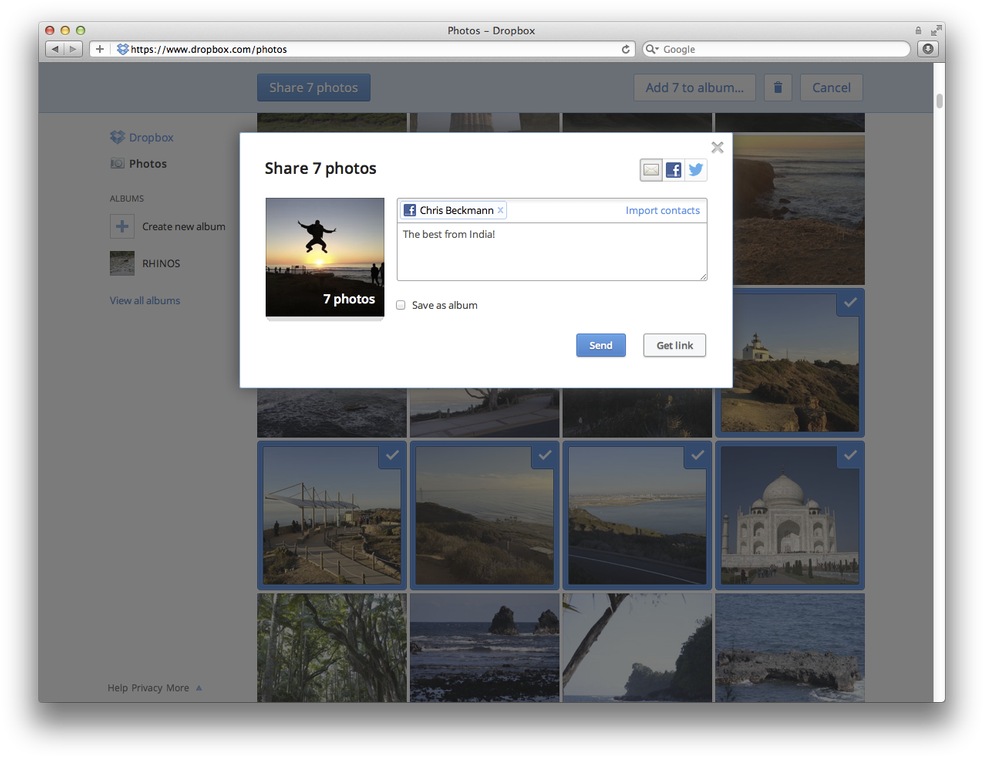Deselect the grassy hillside photo checkmark
983x757 pixels.
(545, 456)
